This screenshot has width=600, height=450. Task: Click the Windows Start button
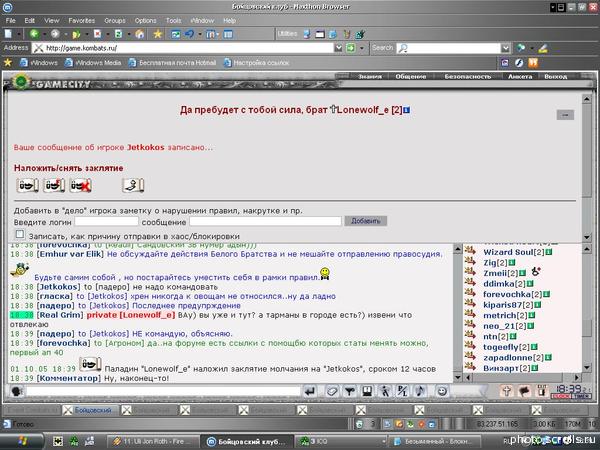[21, 442]
